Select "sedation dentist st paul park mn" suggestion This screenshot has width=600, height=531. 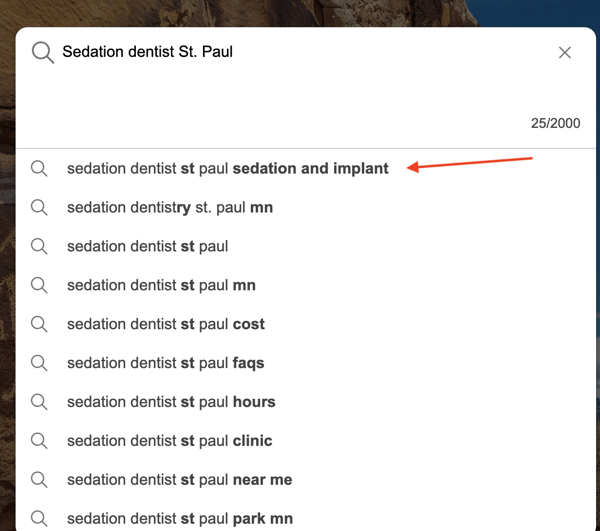coord(180,519)
